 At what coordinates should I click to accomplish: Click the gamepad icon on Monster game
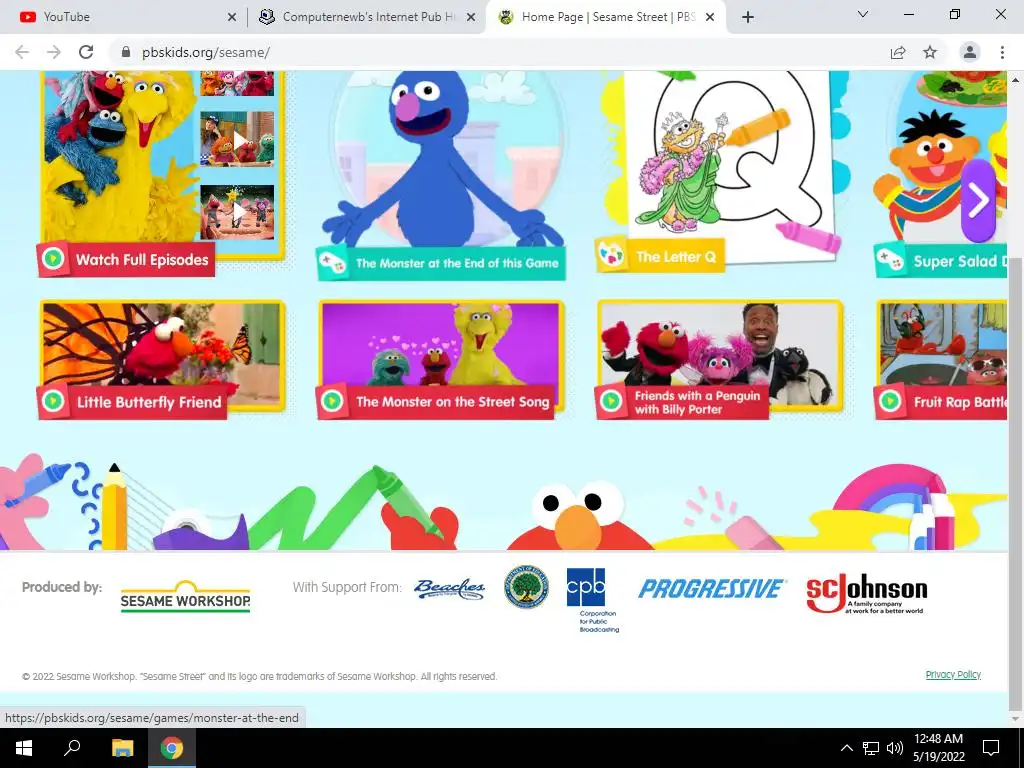pos(332,263)
